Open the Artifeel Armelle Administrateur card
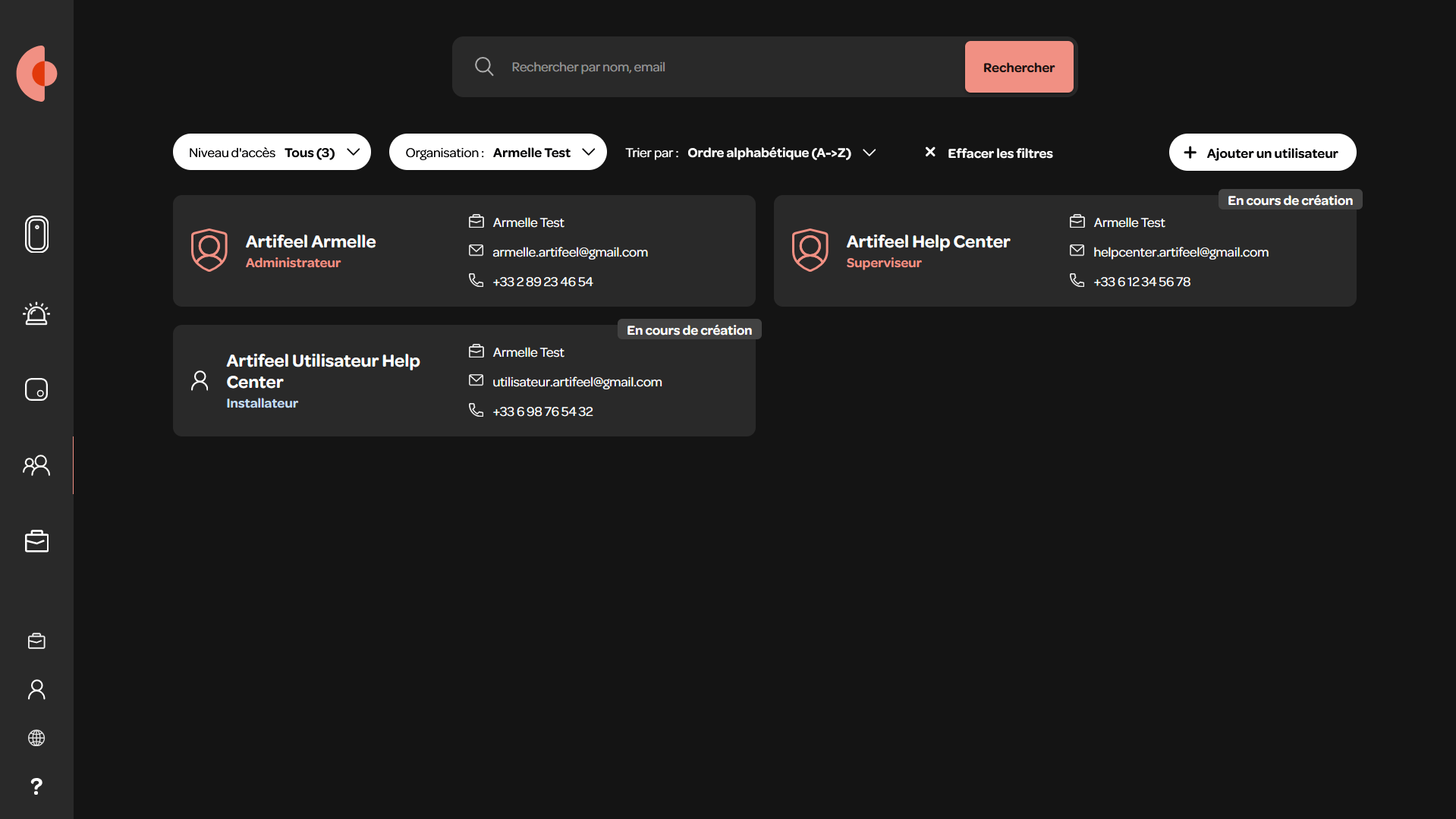The height and width of the screenshot is (819, 1456). coord(464,251)
